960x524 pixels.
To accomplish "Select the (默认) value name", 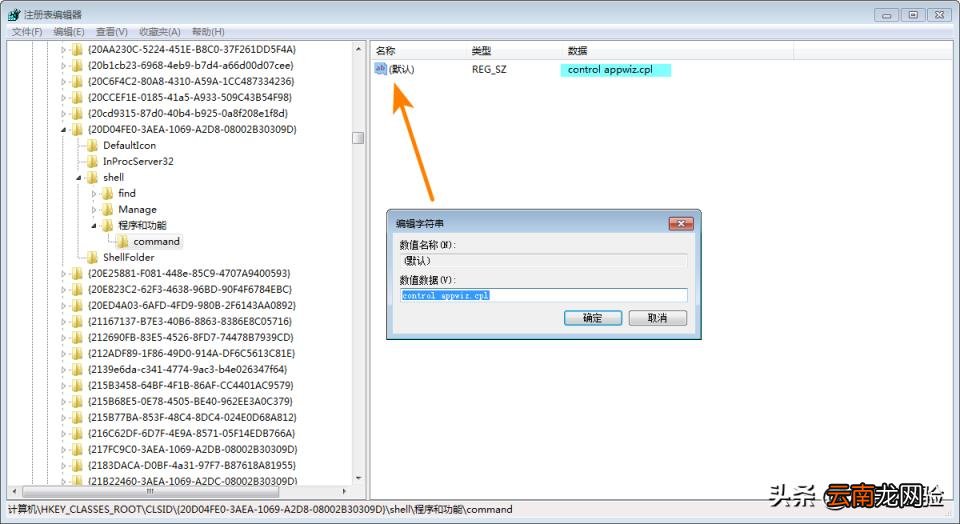I will tap(402, 70).
